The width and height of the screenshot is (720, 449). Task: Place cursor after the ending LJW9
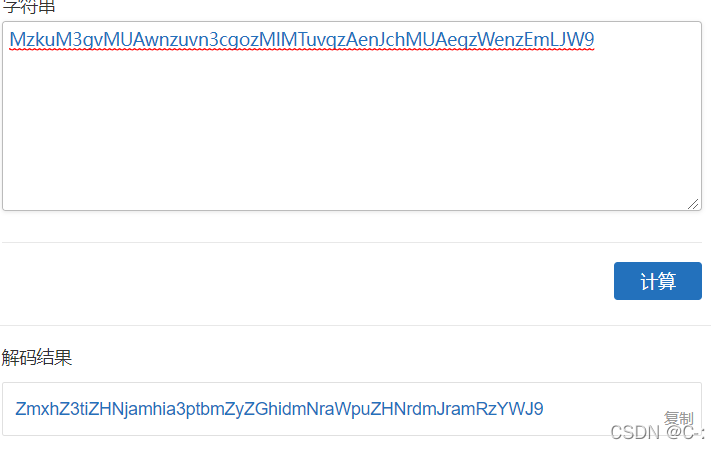coord(595,39)
